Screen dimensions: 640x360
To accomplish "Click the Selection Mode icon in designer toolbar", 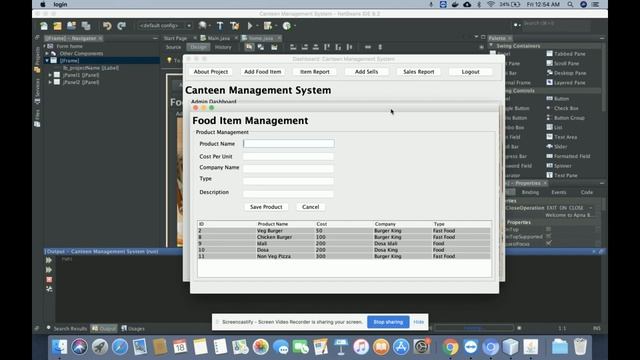I will click(x=249, y=47).
